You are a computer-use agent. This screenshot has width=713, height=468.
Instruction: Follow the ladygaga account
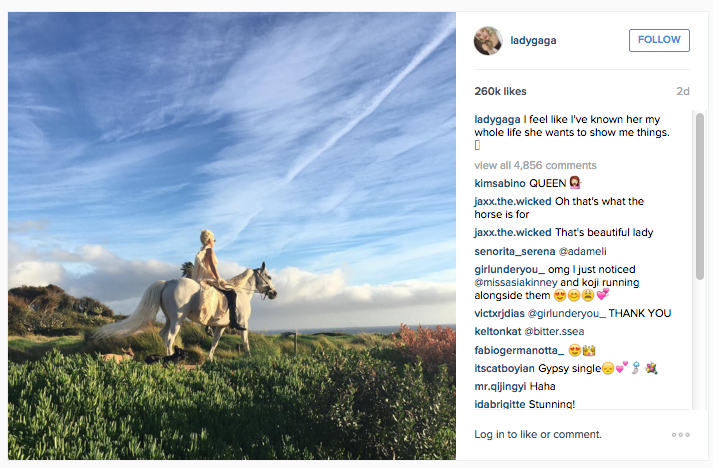(659, 40)
